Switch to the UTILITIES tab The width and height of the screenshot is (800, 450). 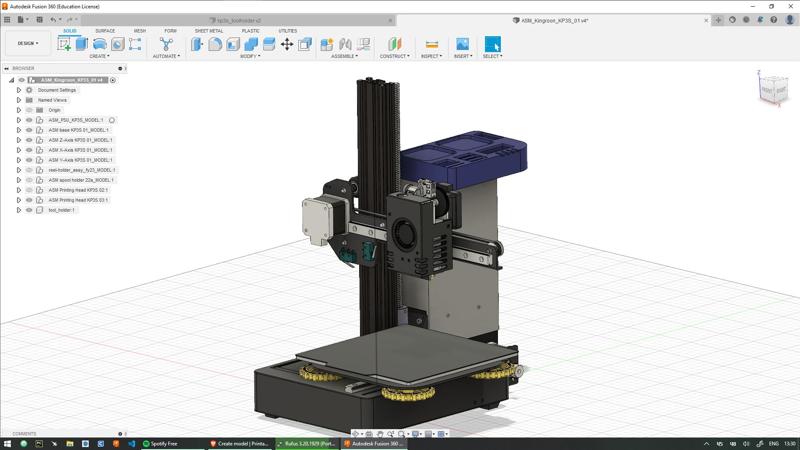(288, 31)
